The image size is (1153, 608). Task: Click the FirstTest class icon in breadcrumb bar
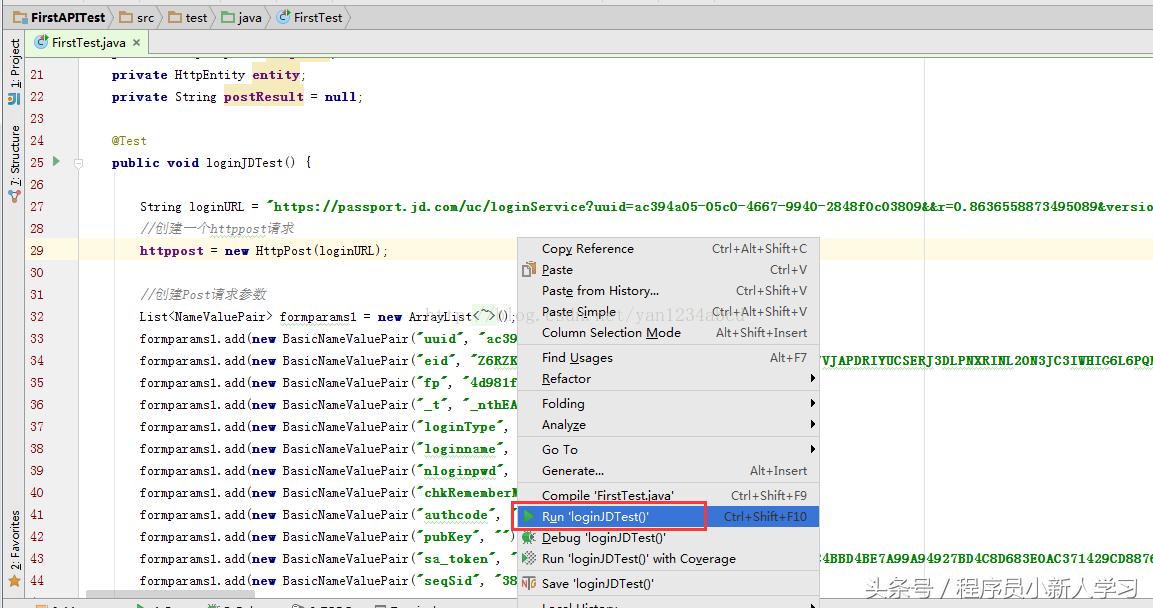(x=286, y=17)
